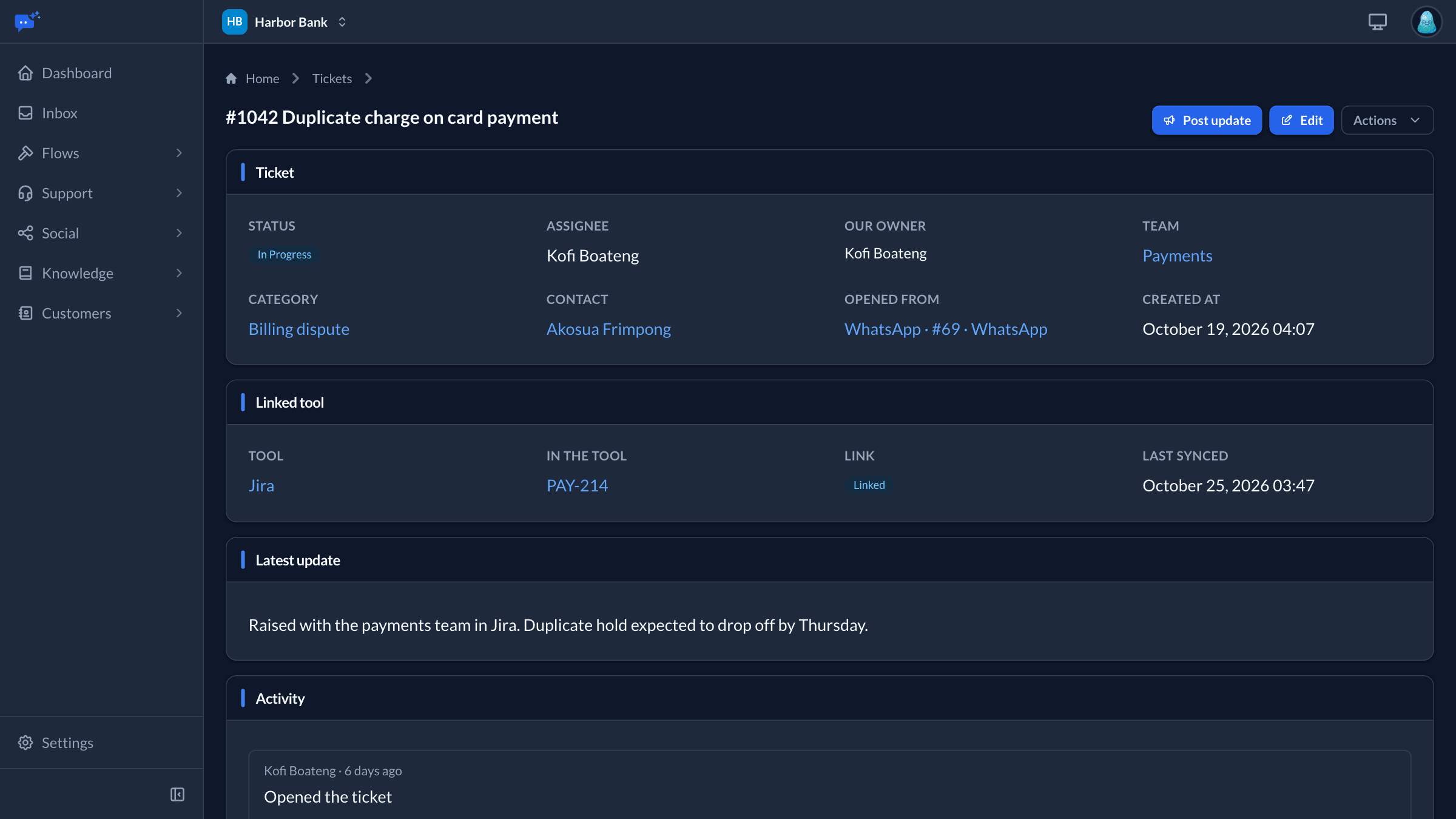This screenshot has height=819, width=1456.
Task: Click the Settings gear icon
Action: (25, 743)
